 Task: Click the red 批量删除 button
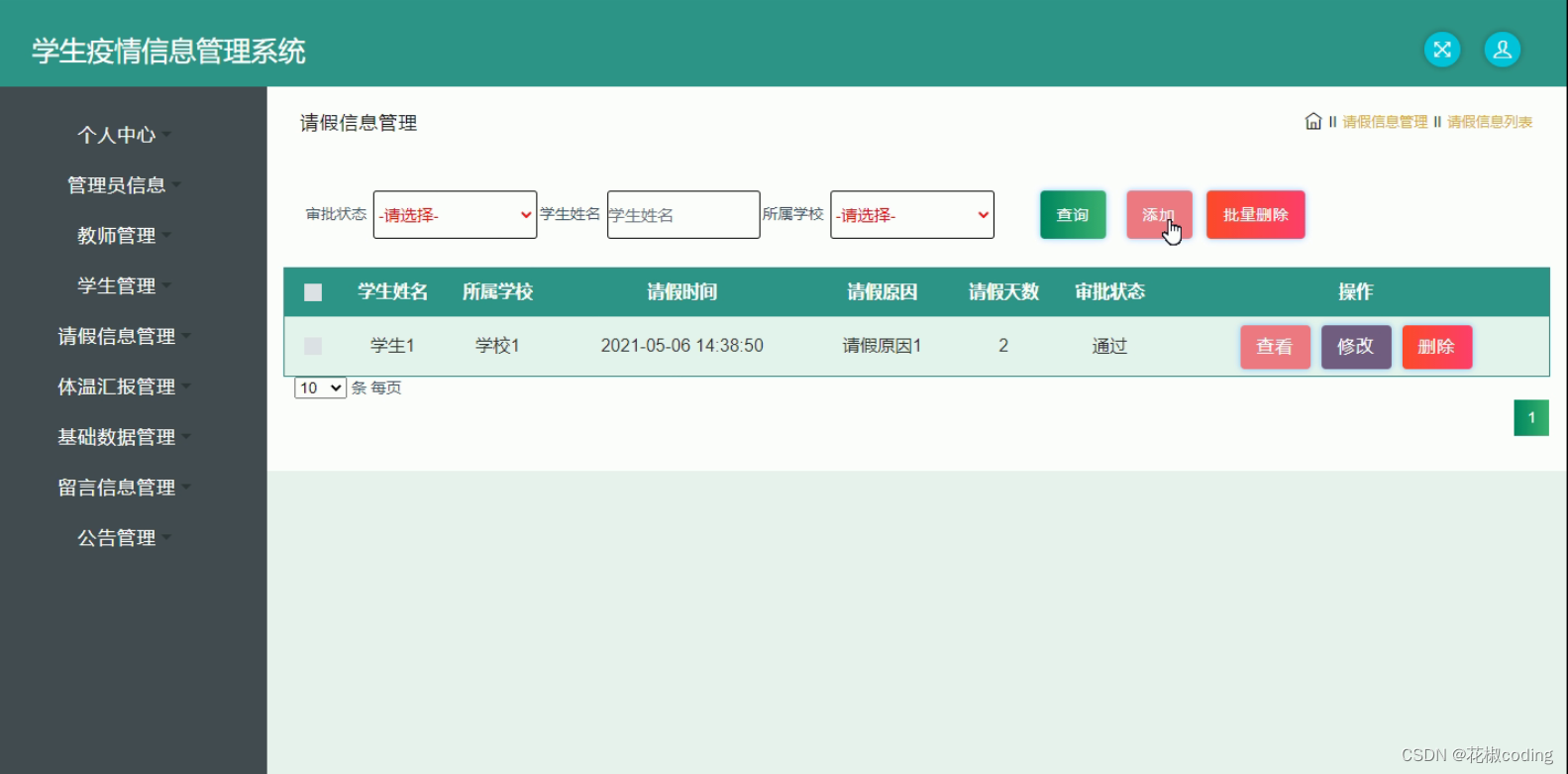(1256, 215)
